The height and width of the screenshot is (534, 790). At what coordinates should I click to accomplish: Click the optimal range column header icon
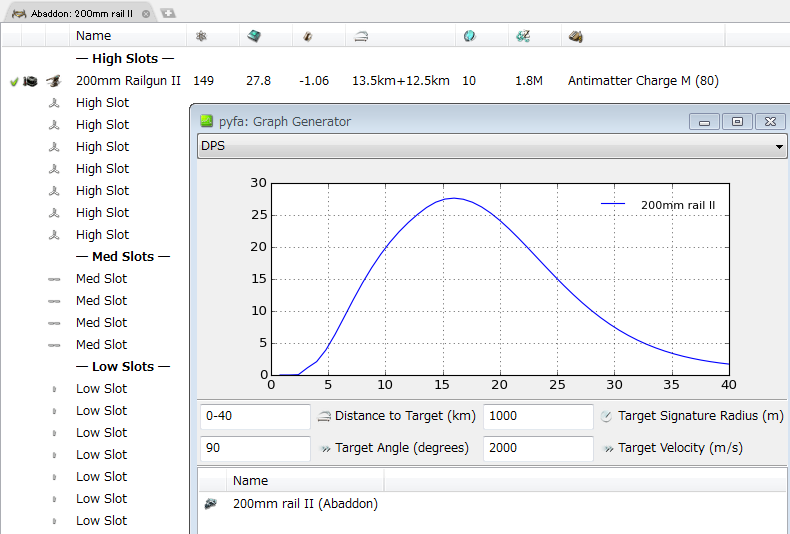coord(361,36)
